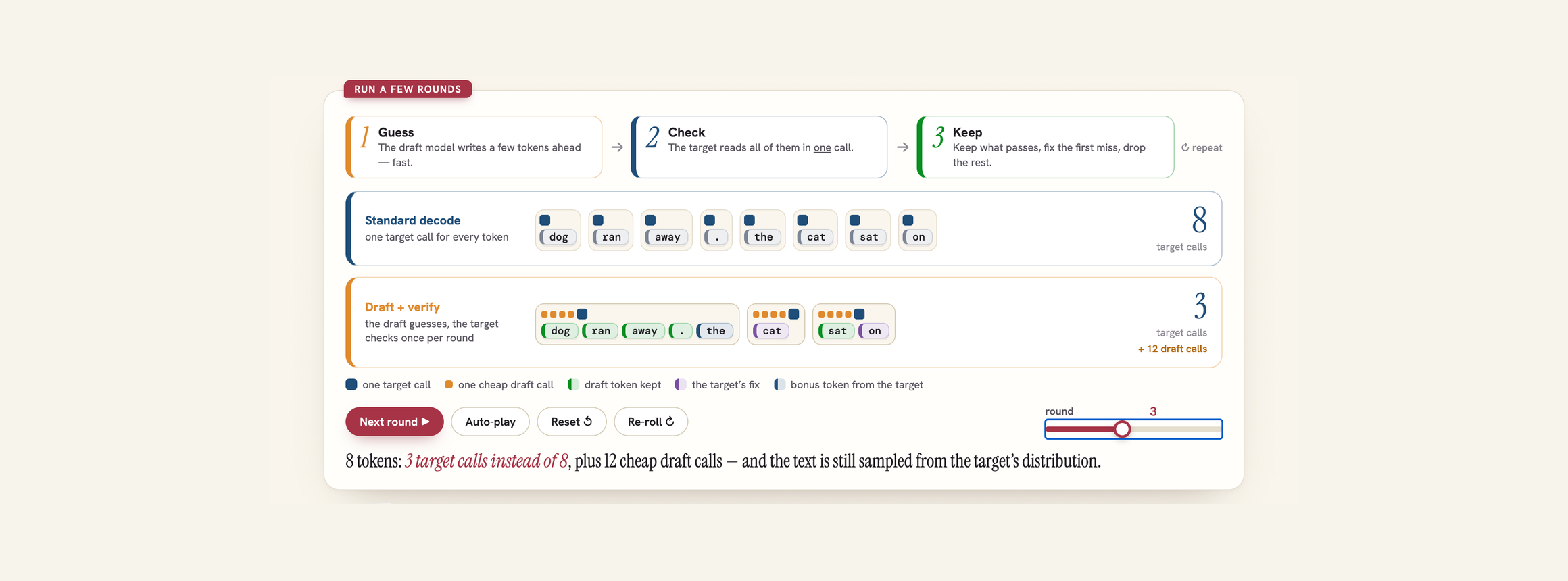Click the repeat label with circular arrow

coord(1202,147)
